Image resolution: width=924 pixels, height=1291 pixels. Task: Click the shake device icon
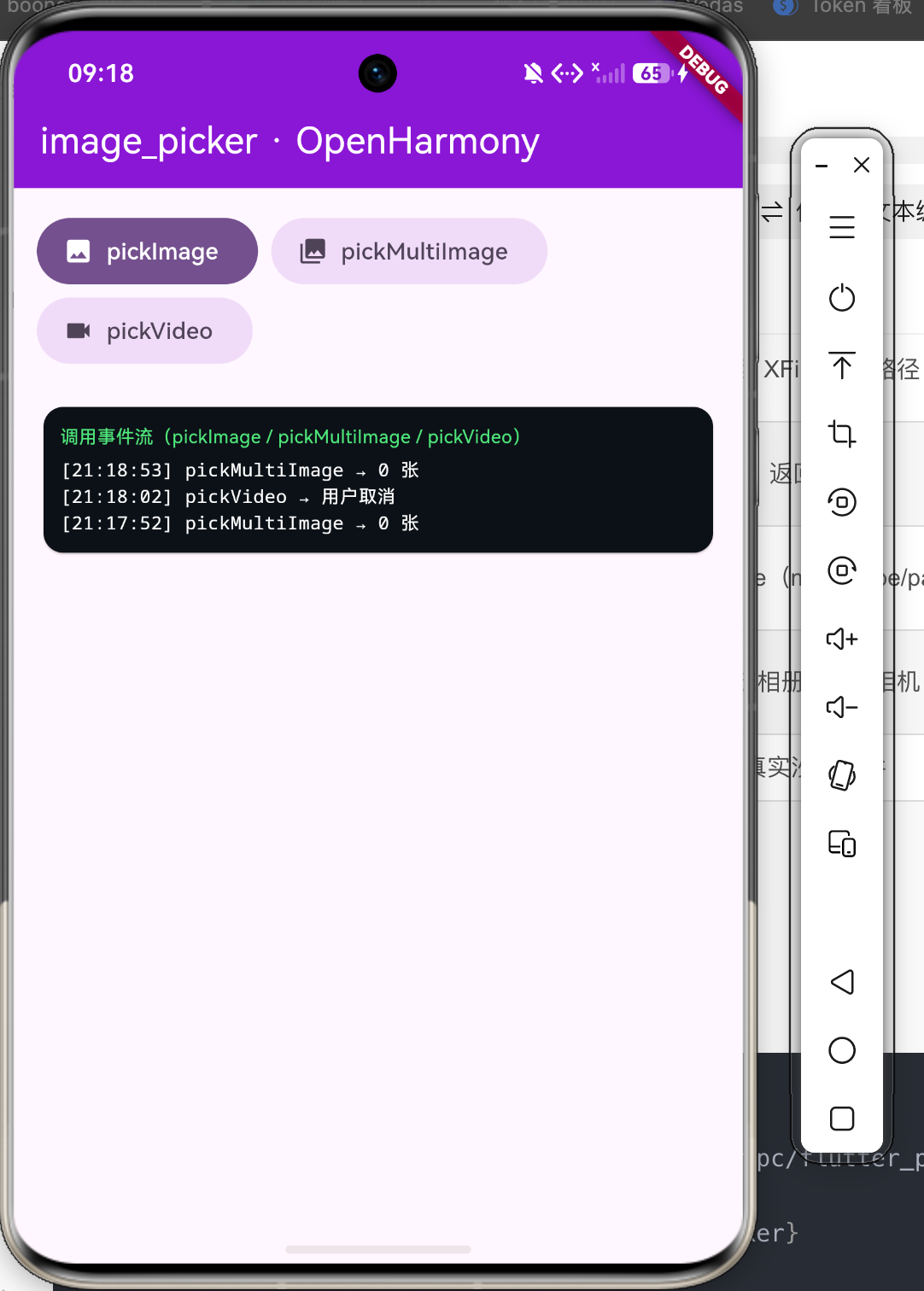[842, 775]
